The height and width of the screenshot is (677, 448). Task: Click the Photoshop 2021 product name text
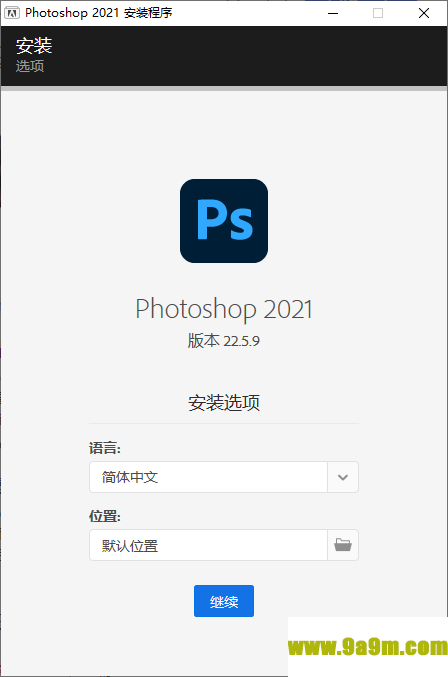pos(224,309)
